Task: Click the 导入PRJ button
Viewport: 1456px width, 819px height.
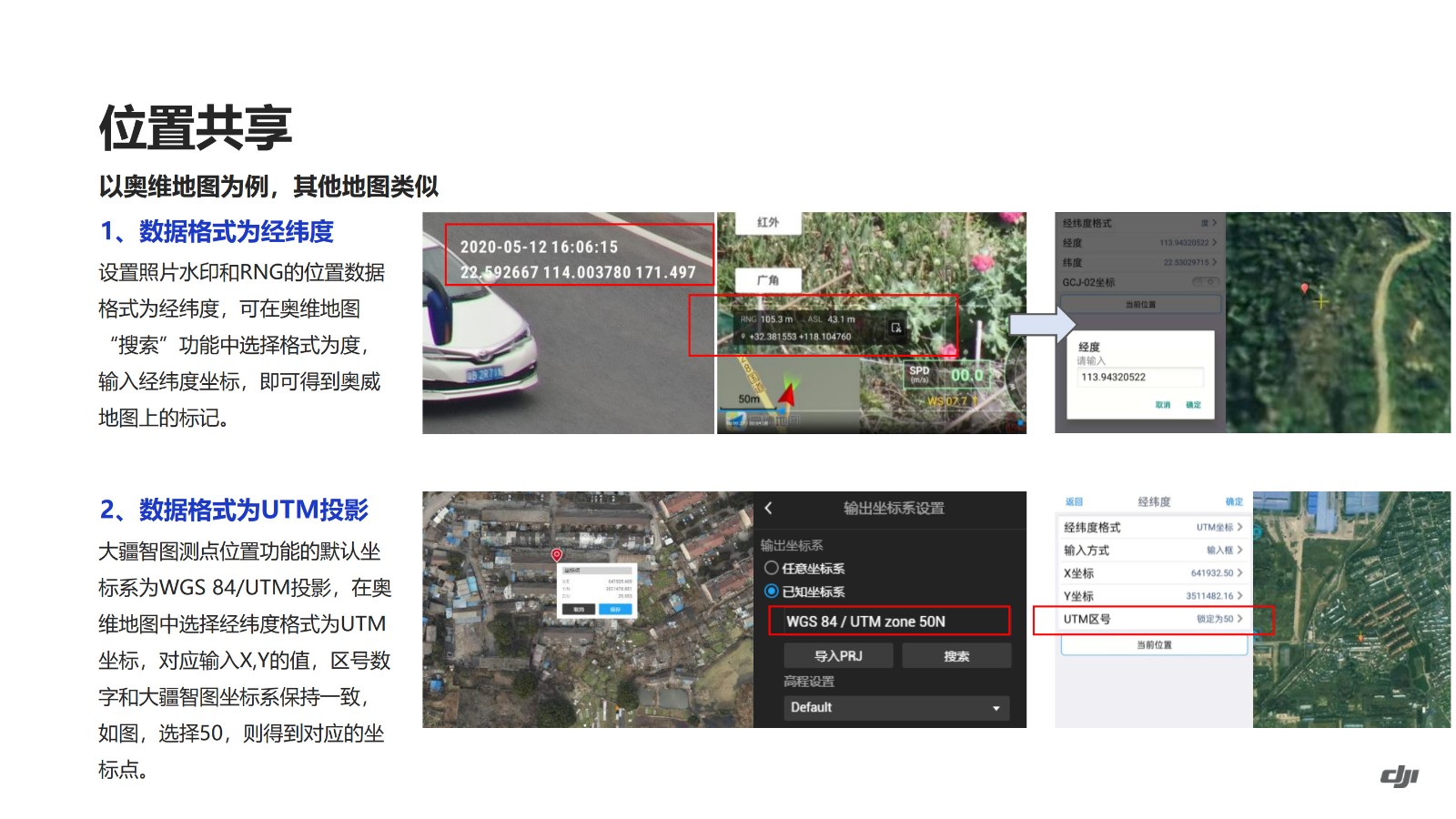Action: 838,655
